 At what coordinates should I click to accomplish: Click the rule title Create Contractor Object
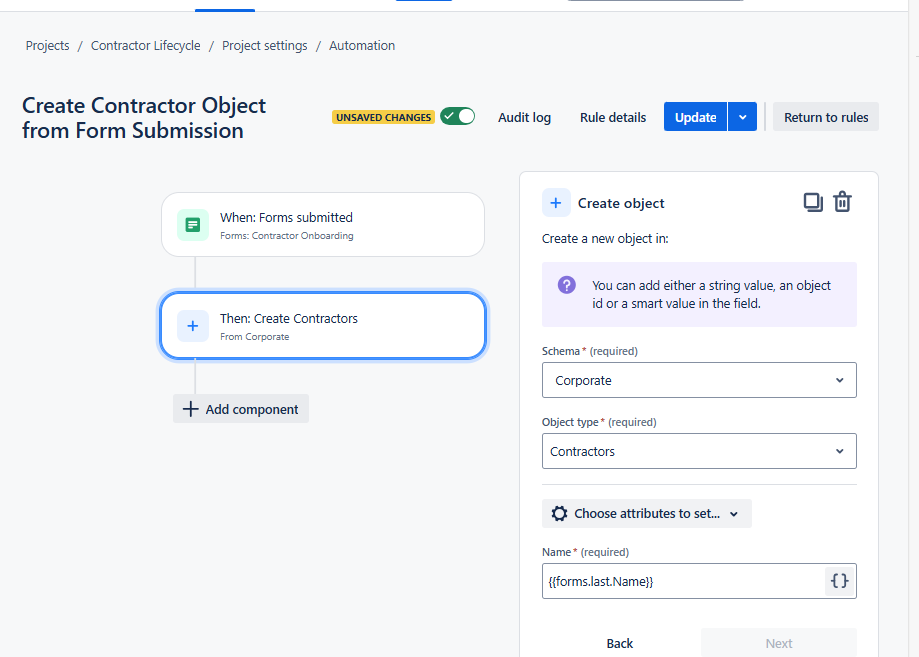pos(144,118)
